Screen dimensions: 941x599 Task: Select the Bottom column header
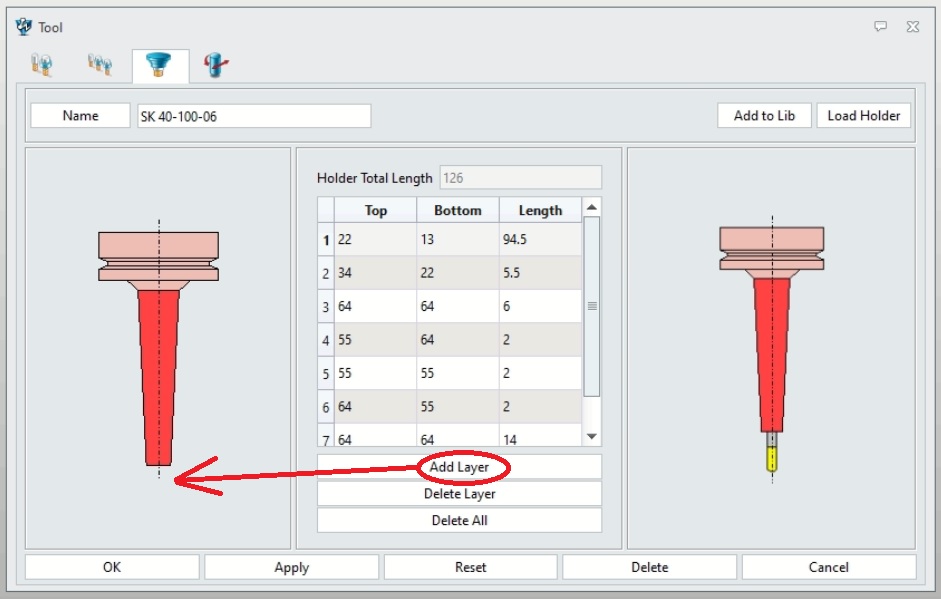click(458, 210)
